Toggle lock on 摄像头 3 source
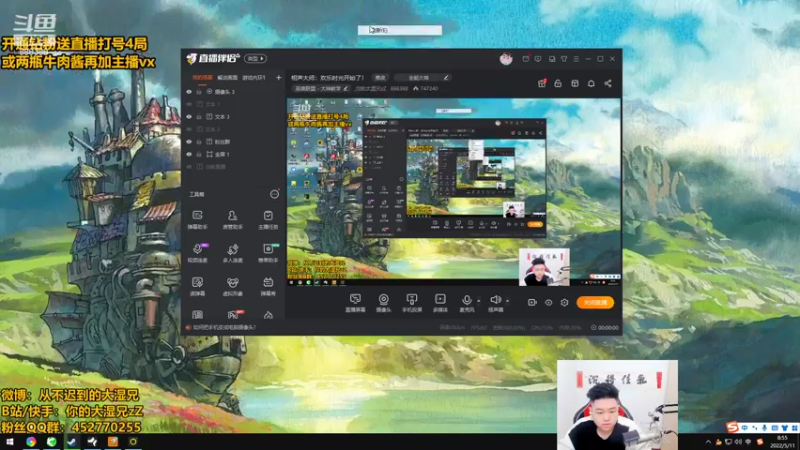 pyautogui.click(x=199, y=92)
